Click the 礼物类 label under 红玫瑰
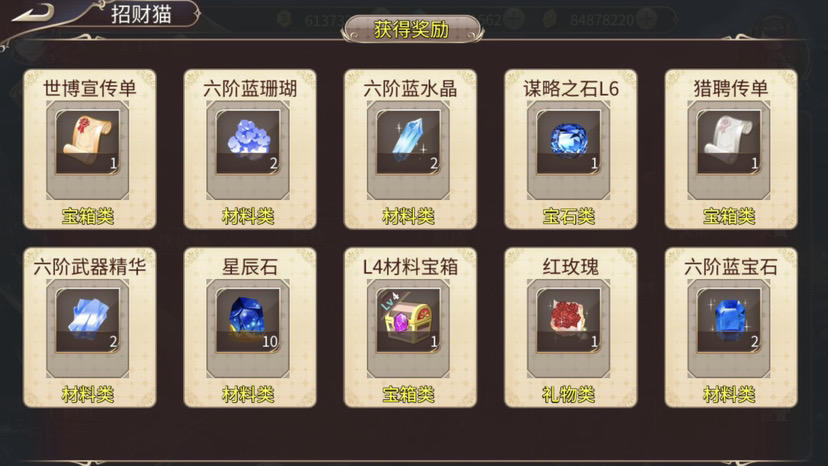 (x=569, y=394)
